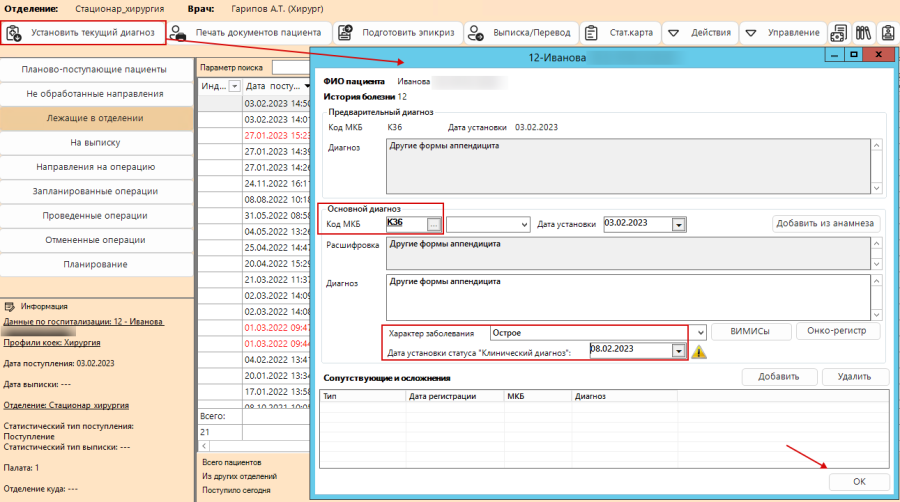Click the Параметр поиска search field
This screenshot has height=502, width=900.
[x=291, y=67]
